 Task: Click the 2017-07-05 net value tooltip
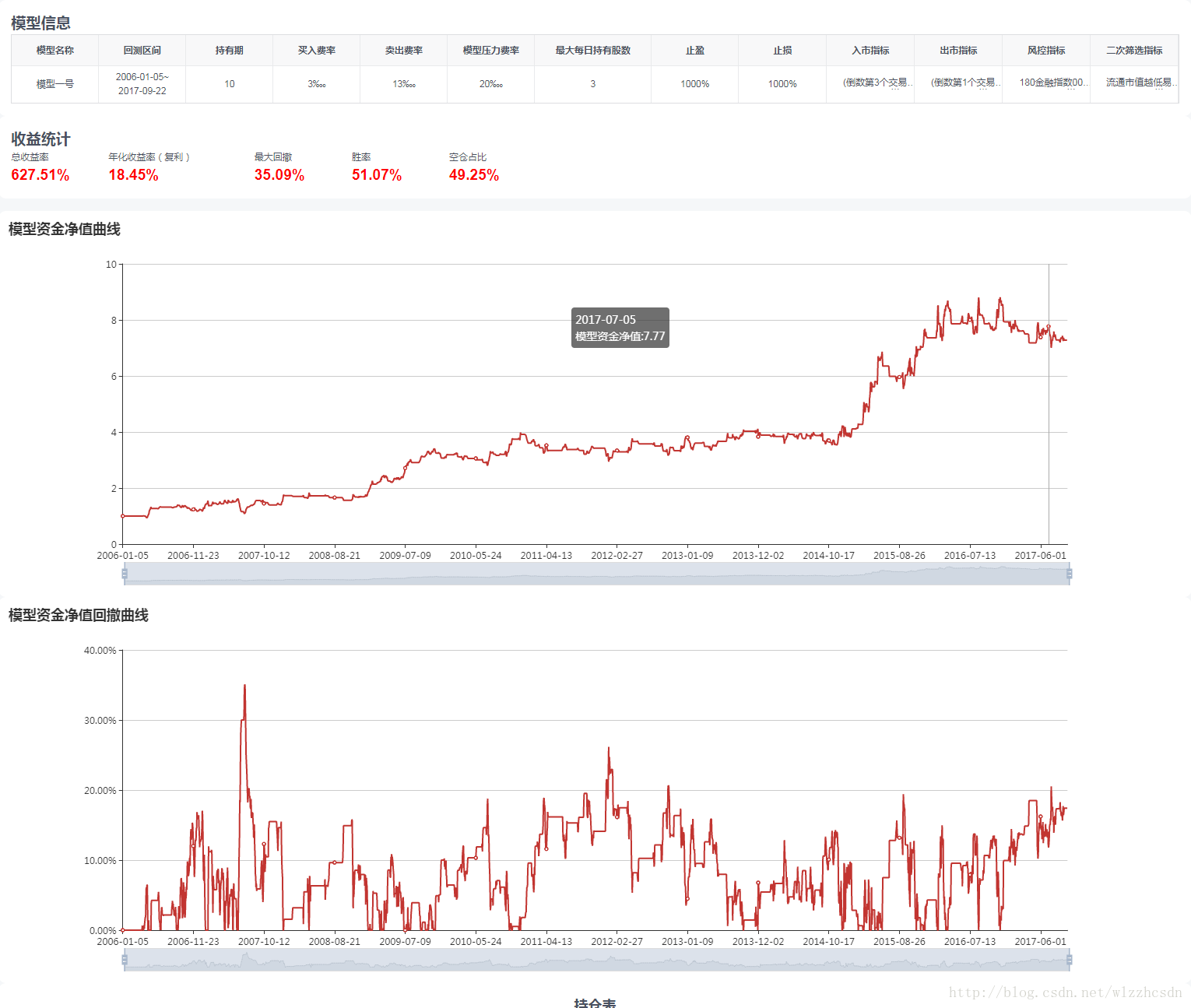point(620,328)
